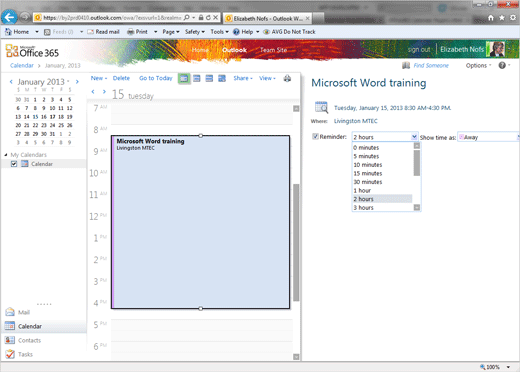Open the IE tools gear icon
Image resolution: width=520 pixels, height=372 pixels.
coord(513,18)
